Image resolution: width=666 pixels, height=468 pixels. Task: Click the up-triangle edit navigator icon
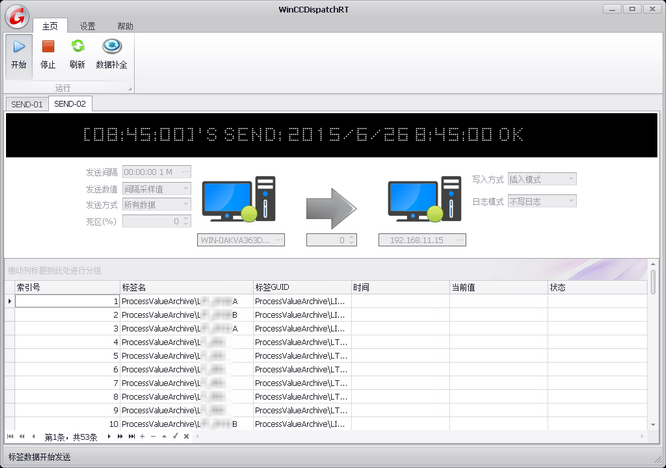pos(164,436)
